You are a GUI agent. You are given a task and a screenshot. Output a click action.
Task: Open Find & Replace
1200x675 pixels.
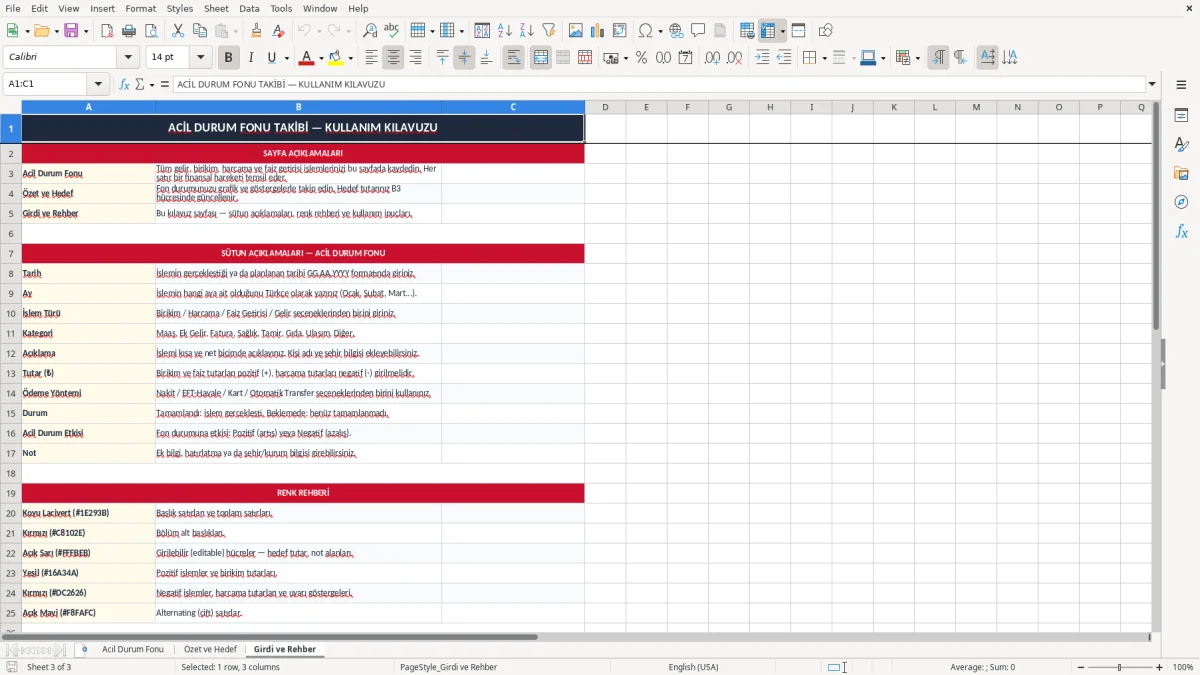click(x=370, y=31)
